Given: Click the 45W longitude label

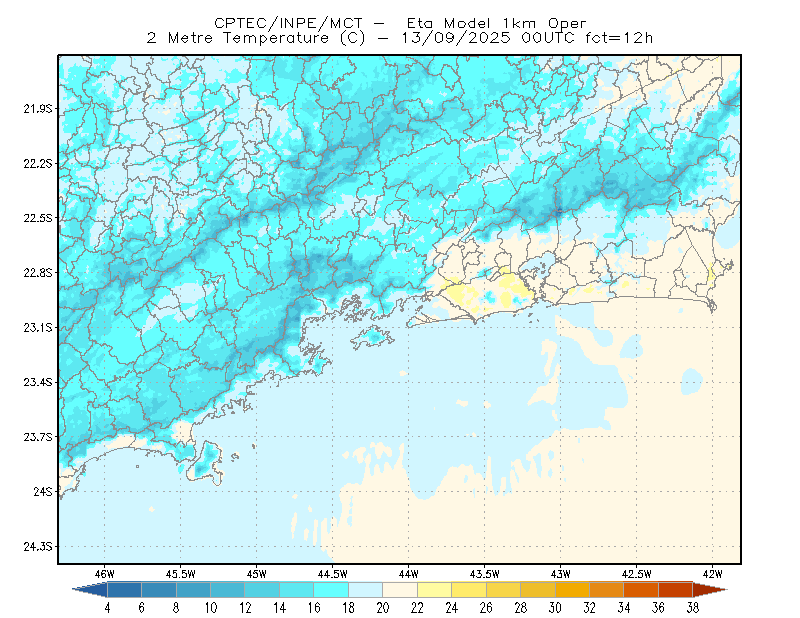Looking at the screenshot, I should [257, 574].
